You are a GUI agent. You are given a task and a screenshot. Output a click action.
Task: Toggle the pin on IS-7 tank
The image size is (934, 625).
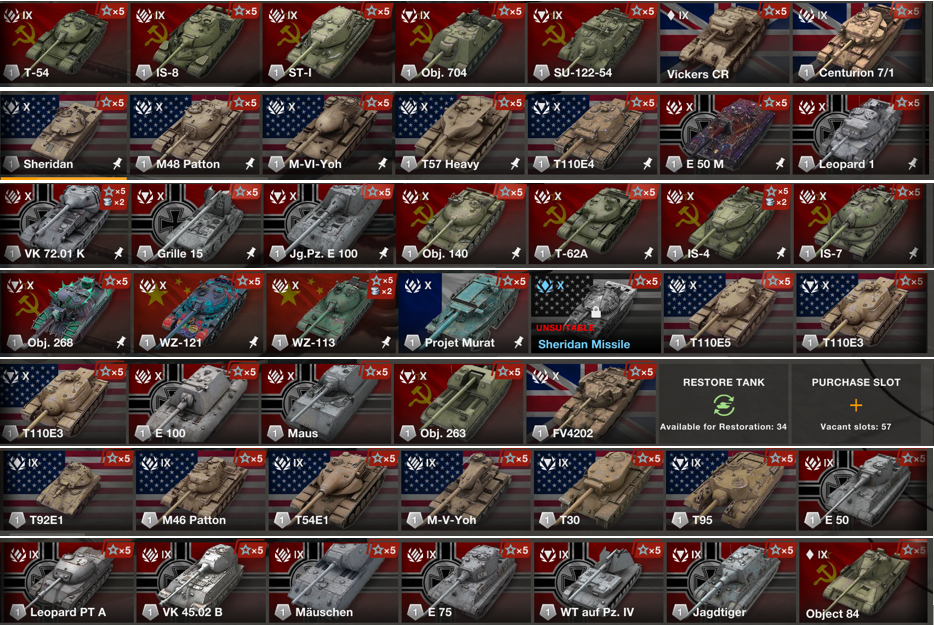pos(913,253)
